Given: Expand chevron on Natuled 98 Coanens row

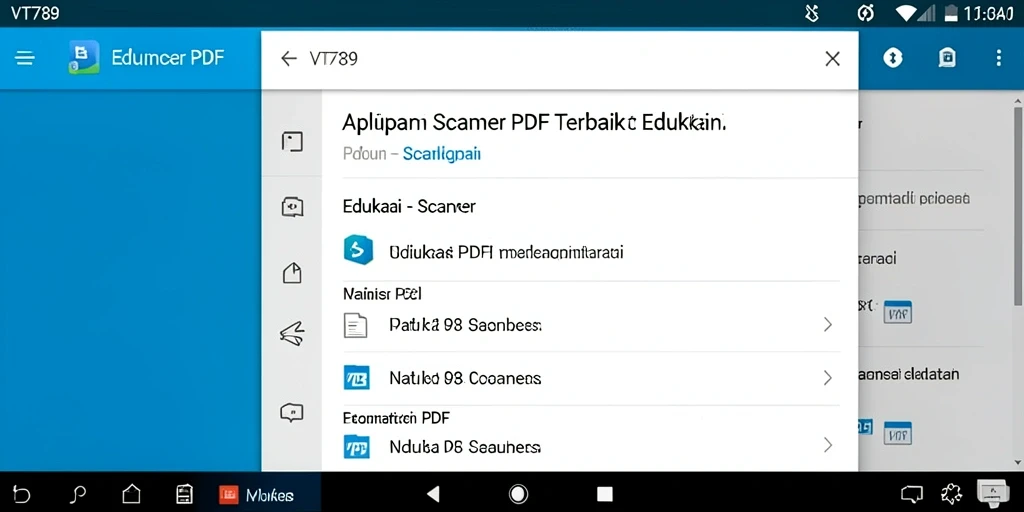Looking at the screenshot, I should pyautogui.click(x=827, y=378).
